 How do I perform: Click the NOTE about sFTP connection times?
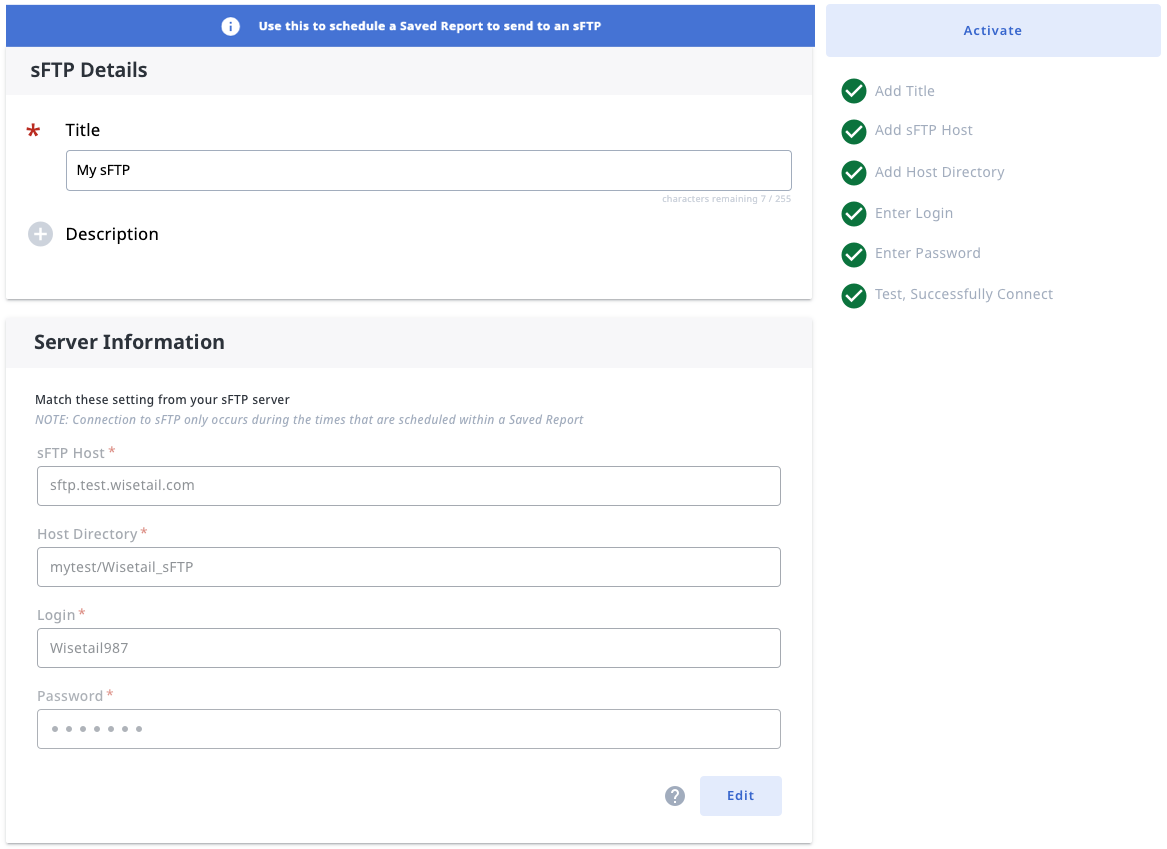(x=309, y=420)
